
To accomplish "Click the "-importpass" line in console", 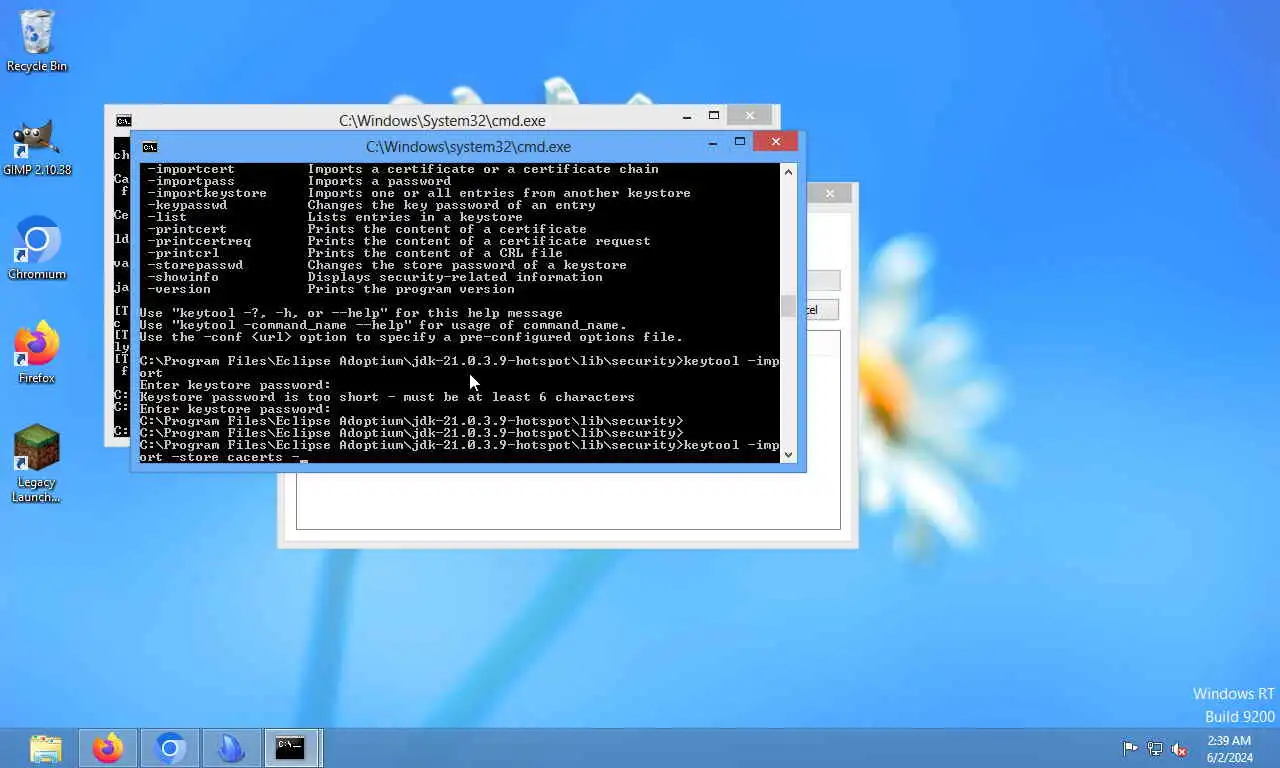I will [x=299, y=181].
